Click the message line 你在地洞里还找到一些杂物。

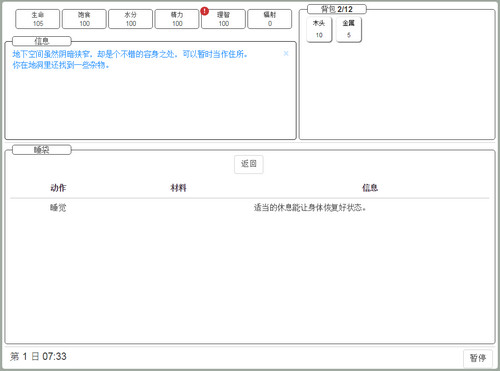point(61,65)
